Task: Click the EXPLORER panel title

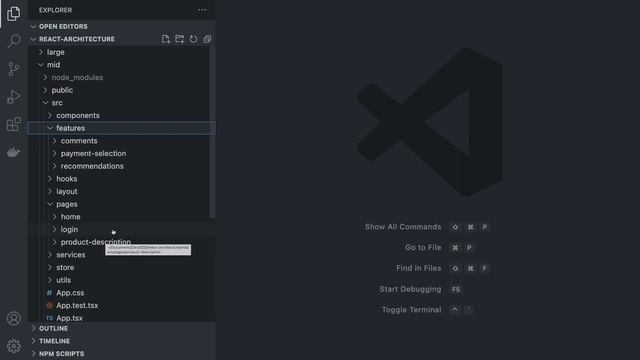Action: [56, 10]
